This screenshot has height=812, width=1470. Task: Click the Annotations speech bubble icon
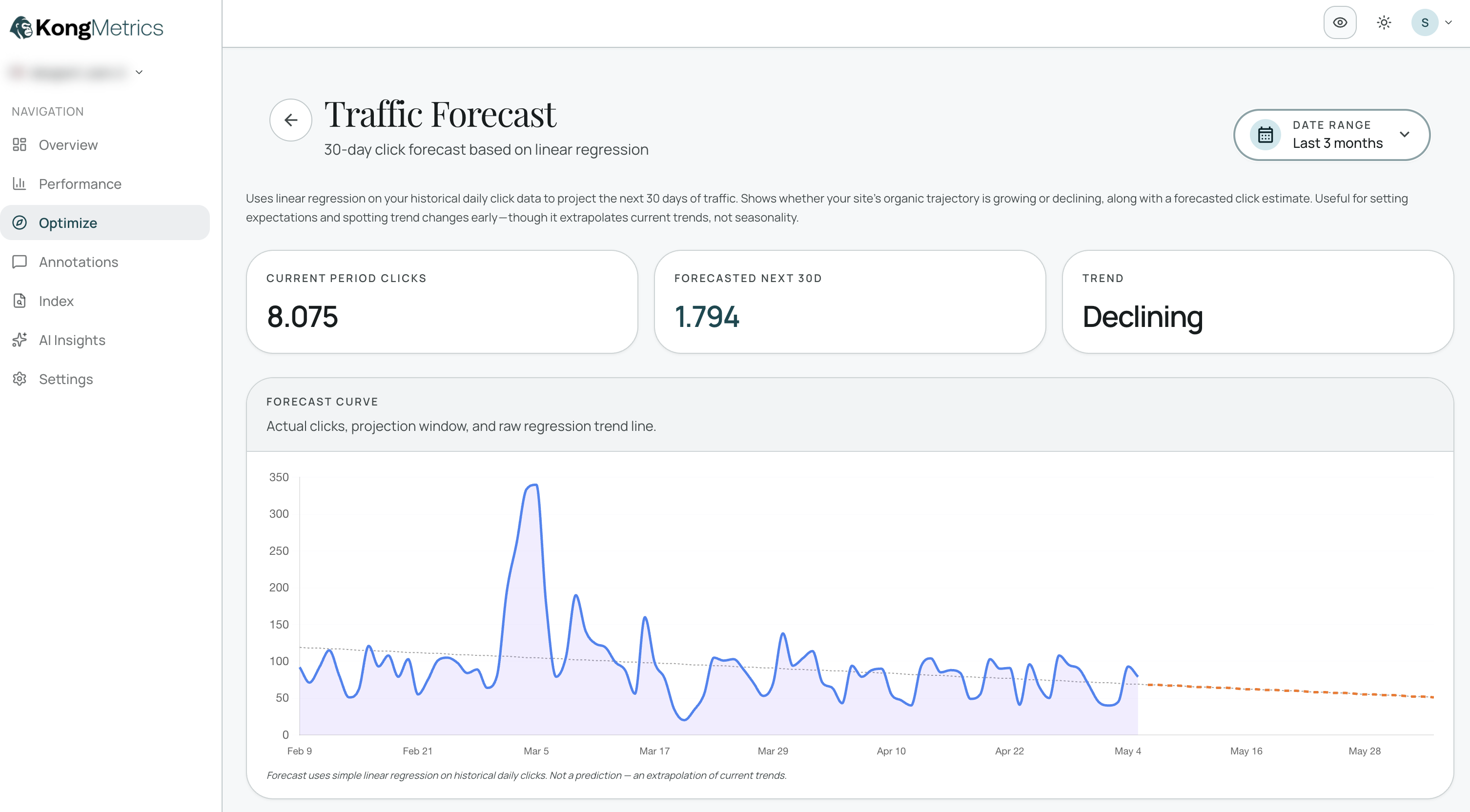coord(20,262)
